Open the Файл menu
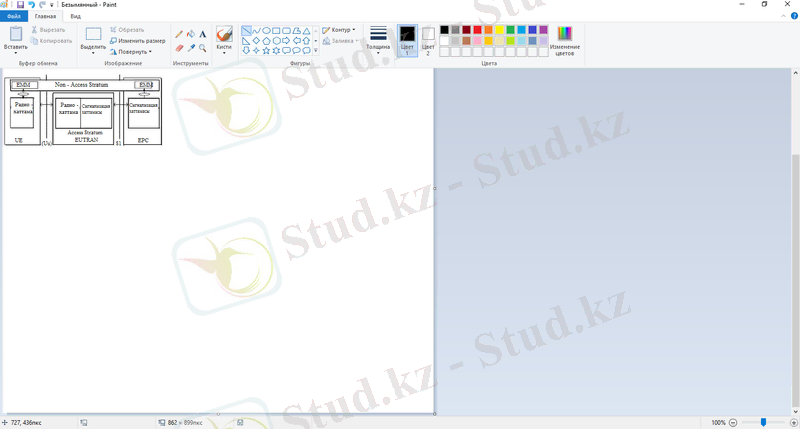The image size is (800, 429). (14, 16)
